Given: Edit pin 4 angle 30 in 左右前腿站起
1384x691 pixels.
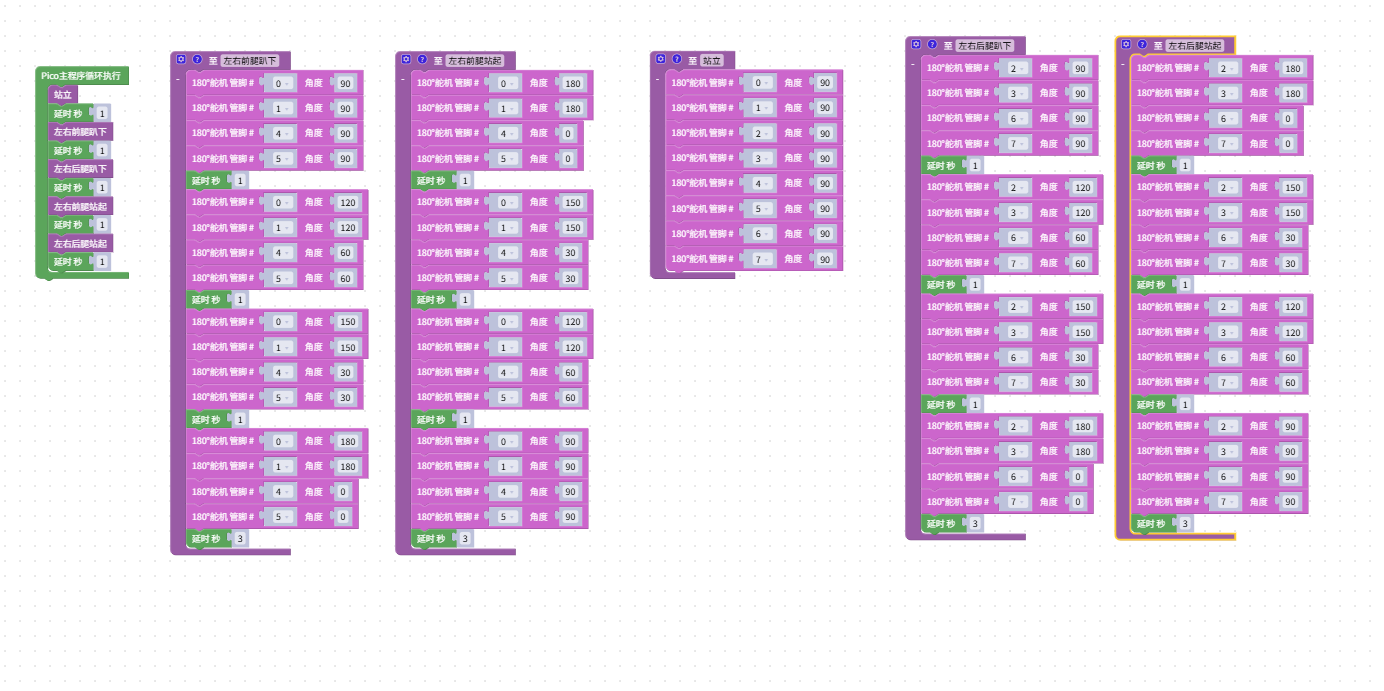Looking at the screenshot, I should click(x=570, y=253).
